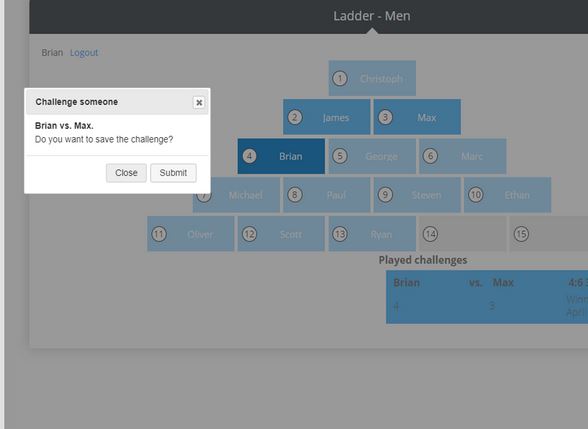Select the Oliver ladder tile

pyautogui.click(x=190, y=234)
